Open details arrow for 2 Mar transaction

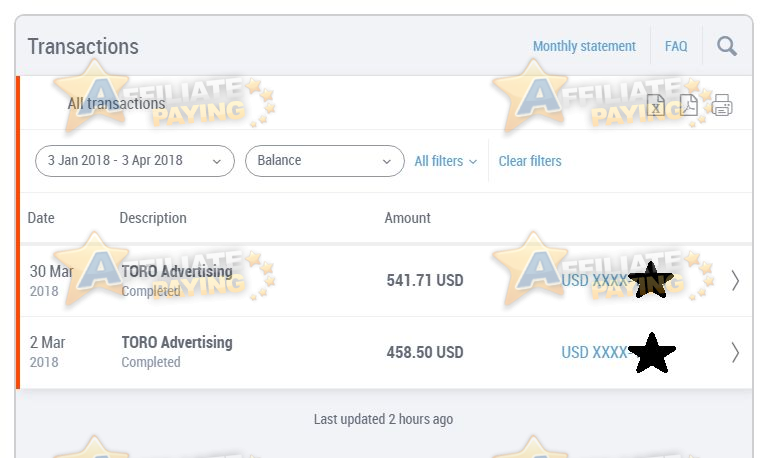tap(735, 352)
